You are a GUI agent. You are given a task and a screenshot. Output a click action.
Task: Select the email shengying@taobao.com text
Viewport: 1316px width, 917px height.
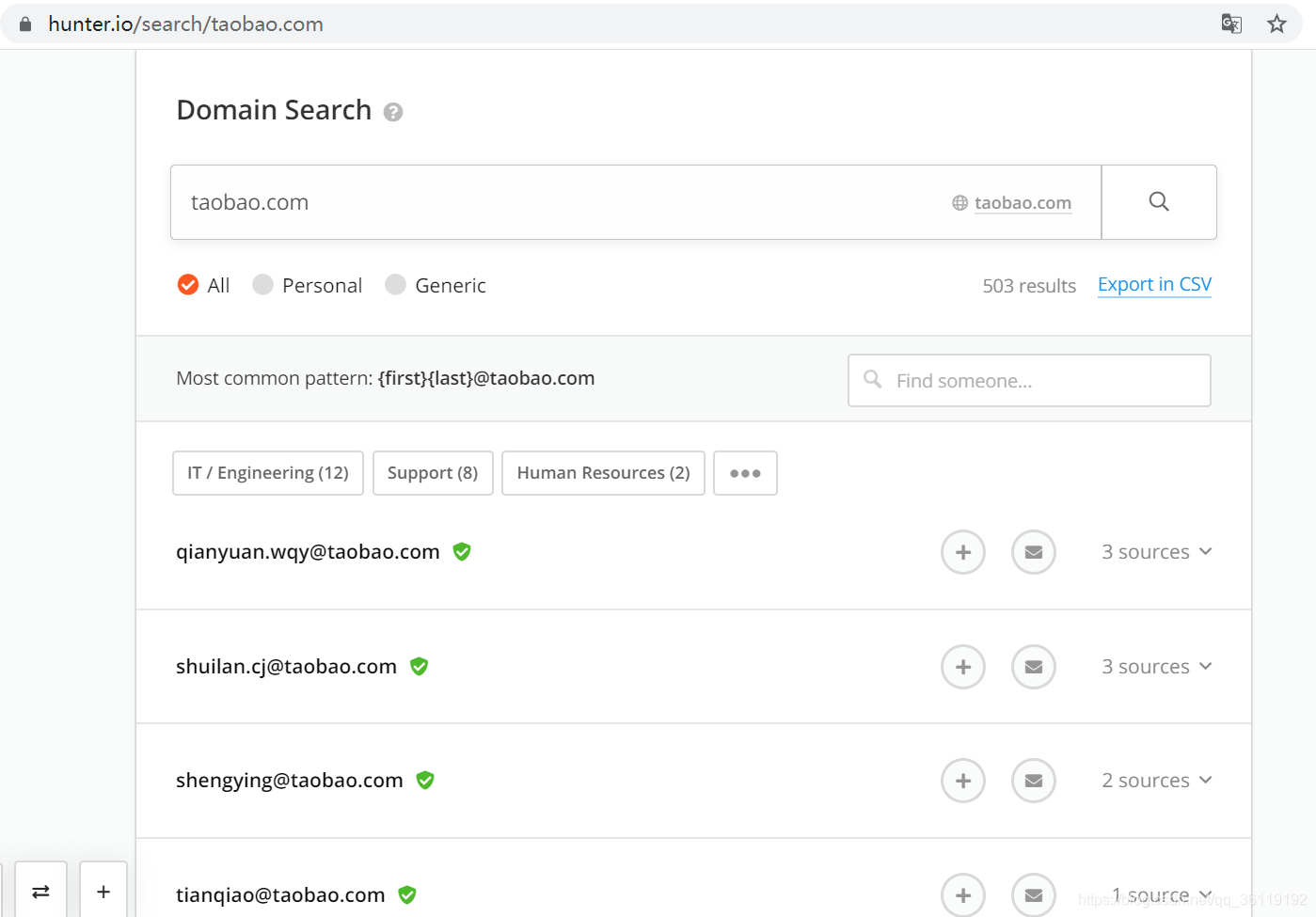click(290, 781)
